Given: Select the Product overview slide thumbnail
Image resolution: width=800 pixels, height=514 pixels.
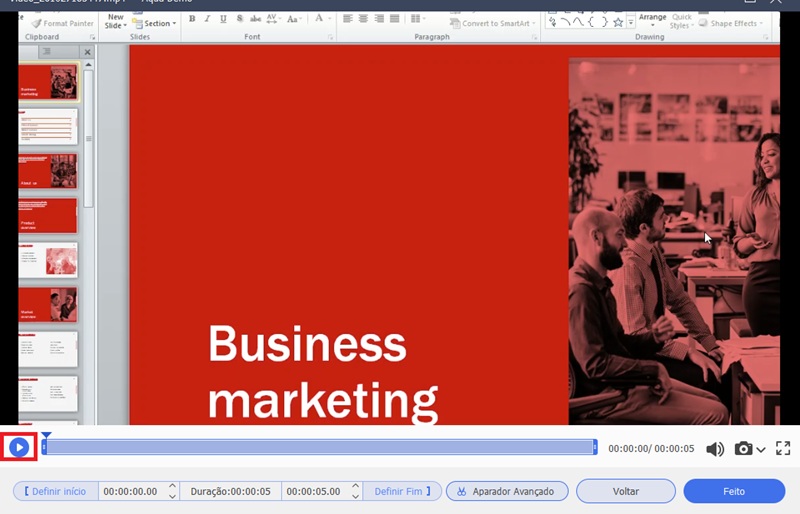Looking at the screenshot, I should pos(48,215).
